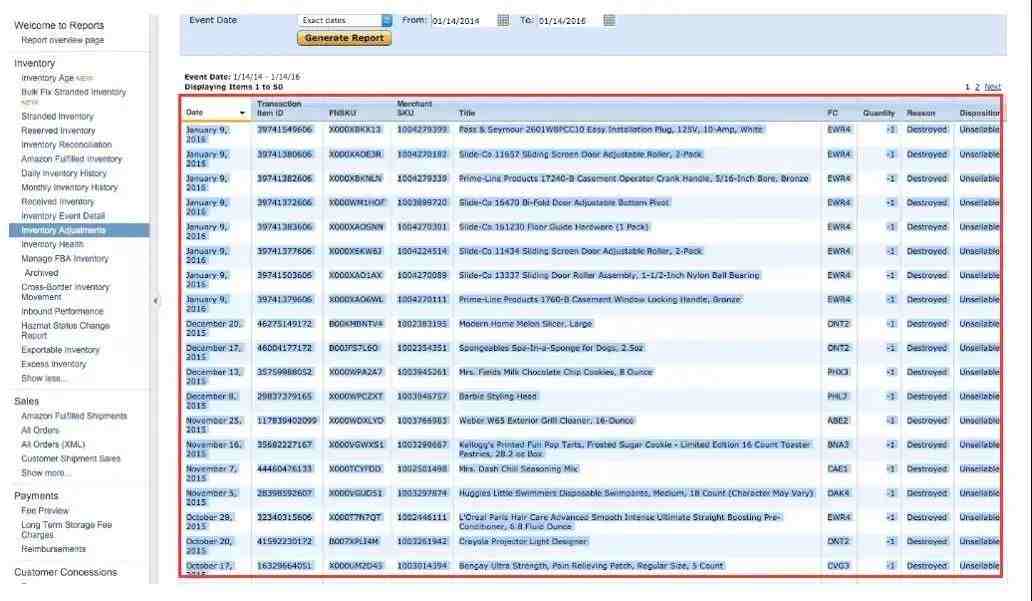Open Excess Inventory report
The width and height of the screenshot is (1032, 601).
point(53,365)
